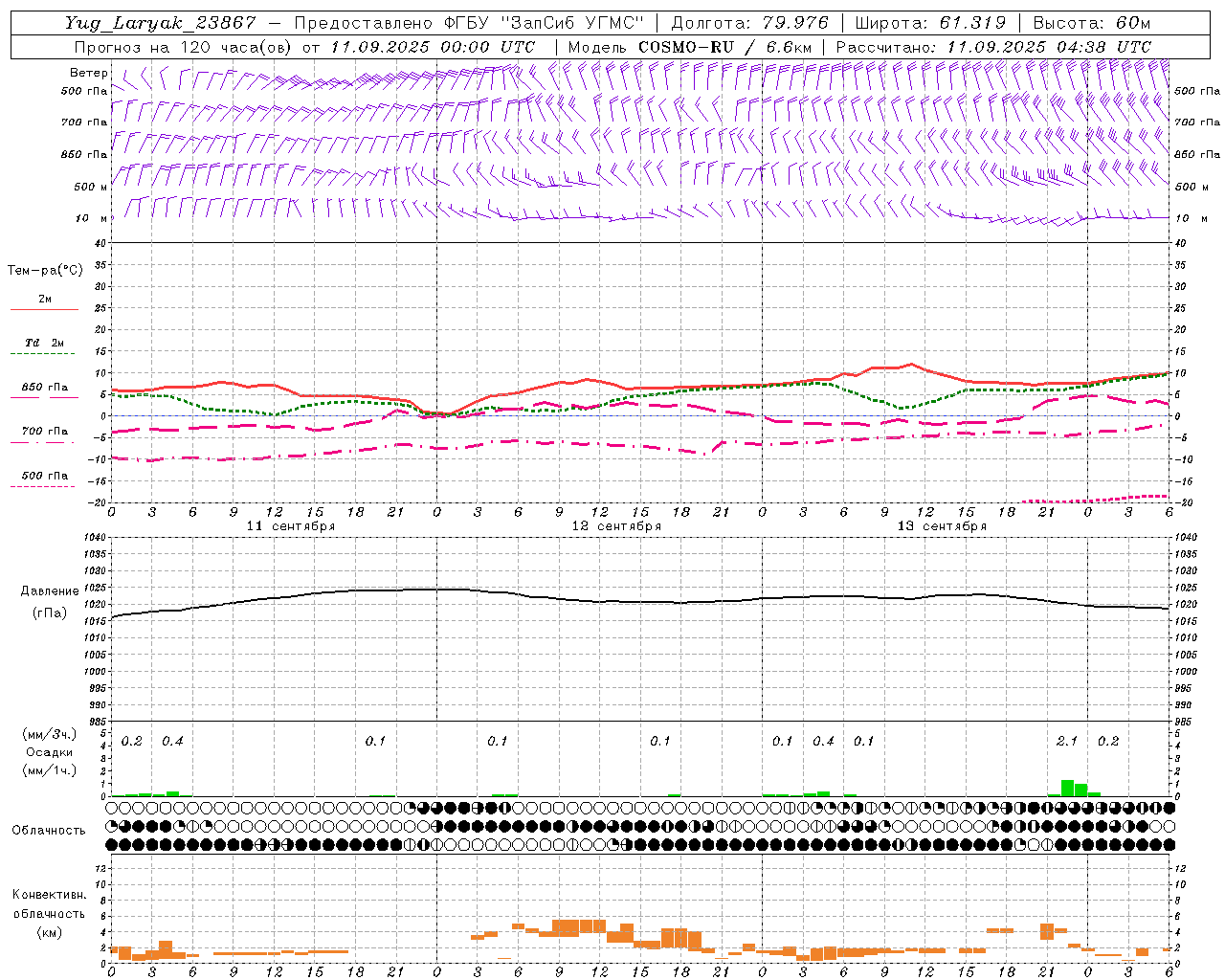Click the Модель COSMO-RU / 6.6км label
Image resolution: width=1225 pixels, height=980 pixels.
[690, 47]
